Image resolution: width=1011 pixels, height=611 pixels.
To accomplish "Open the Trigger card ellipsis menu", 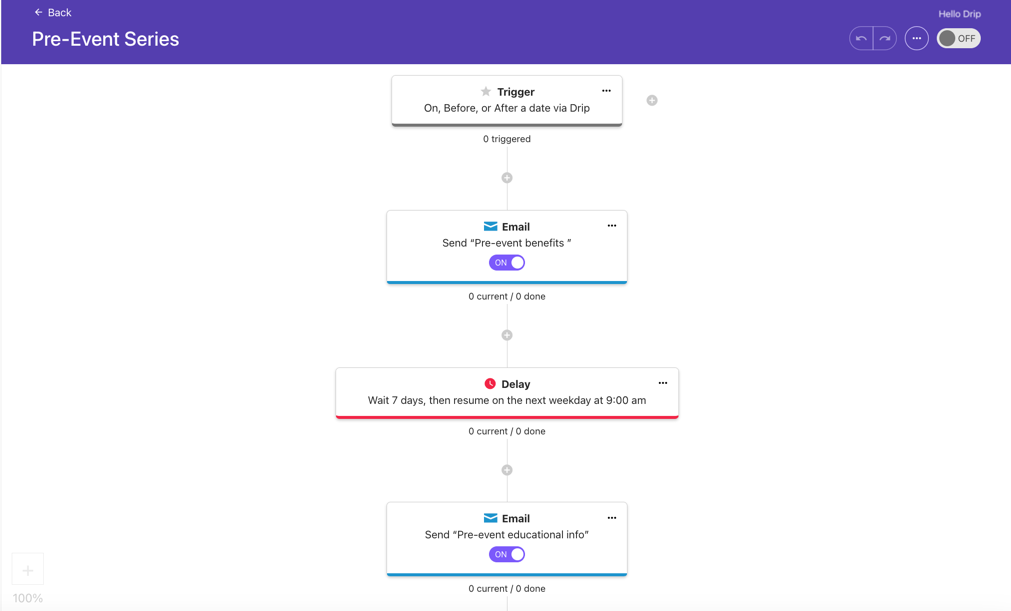I will coord(606,91).
